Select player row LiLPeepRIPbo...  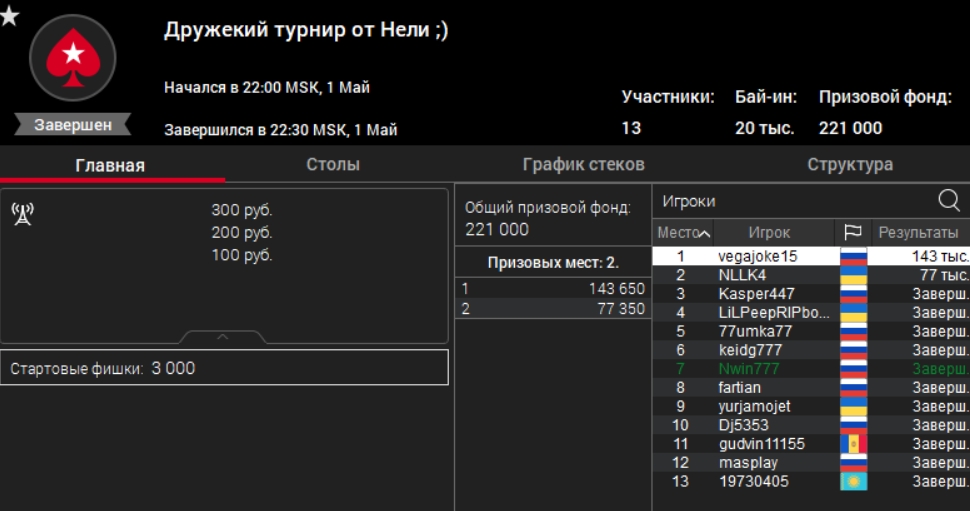click(x=811, y=312)
